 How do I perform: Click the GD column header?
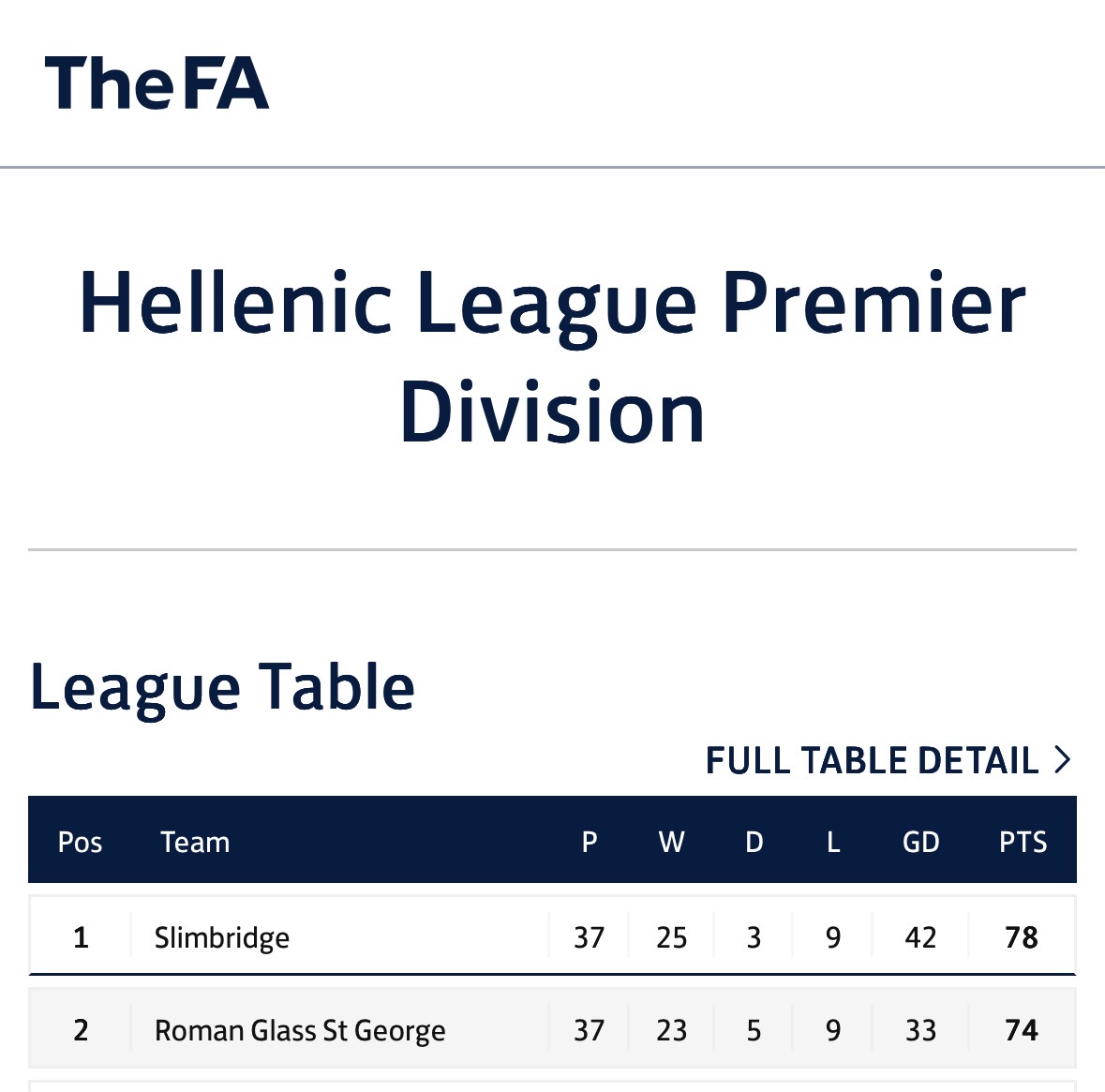[x=921, y=842]
